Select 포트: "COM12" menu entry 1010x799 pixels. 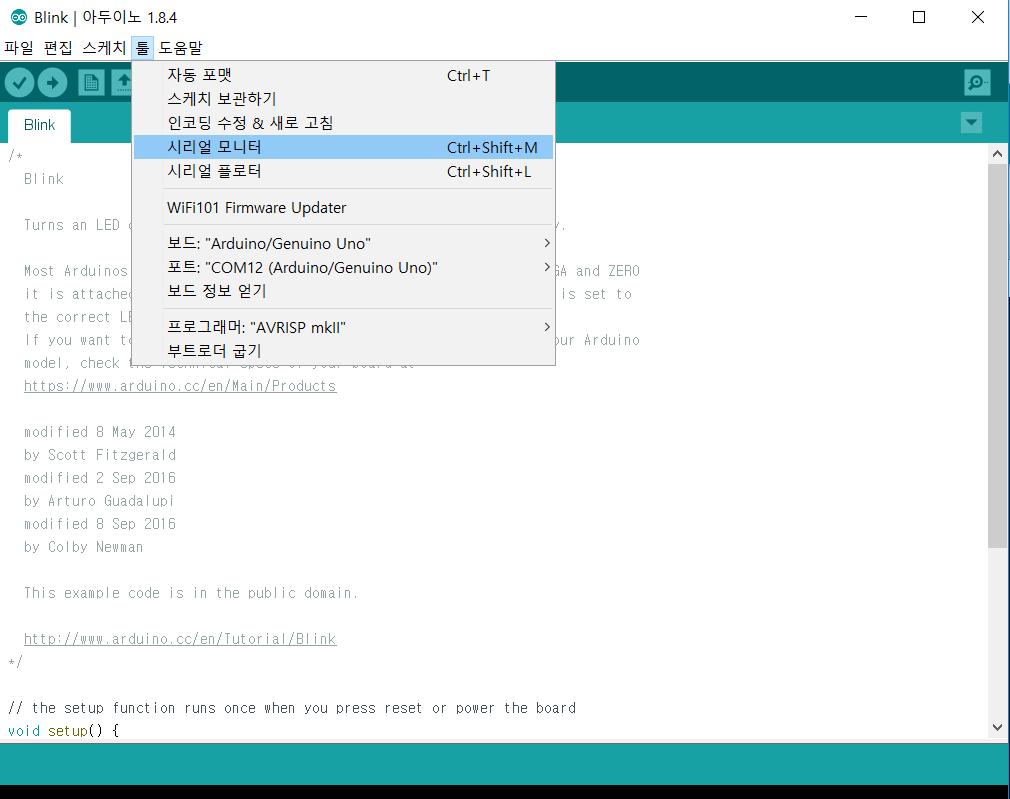coord(343,267)
